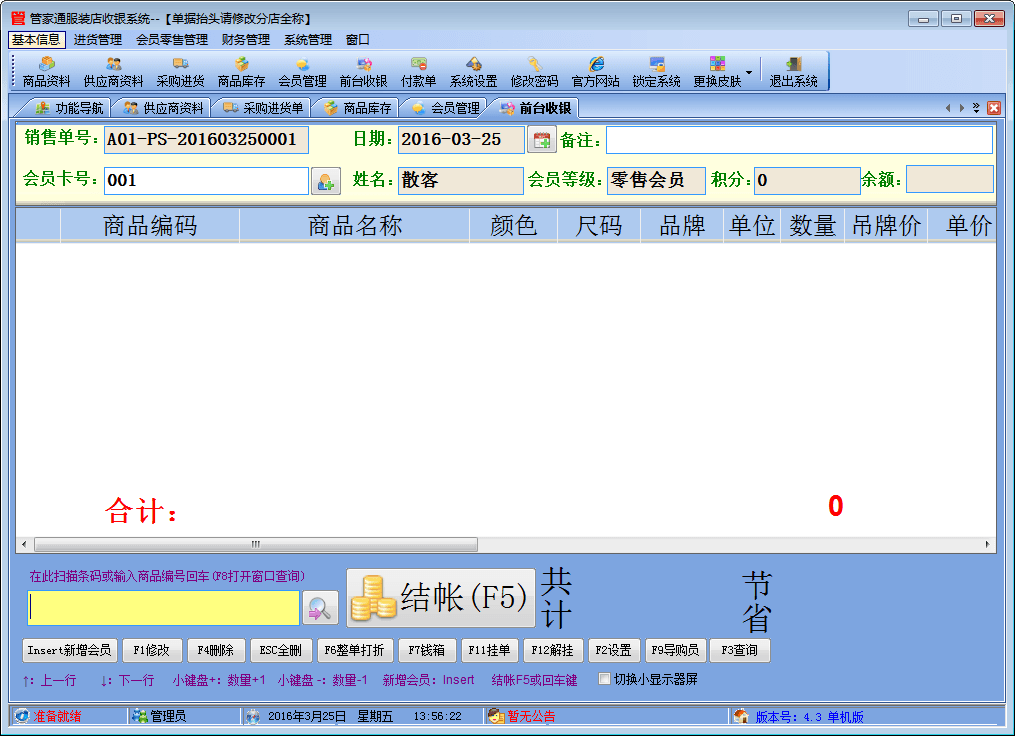The image size is (1015, 736).
Task: Open the 财务管理 menu
Action: pos(245,40)
